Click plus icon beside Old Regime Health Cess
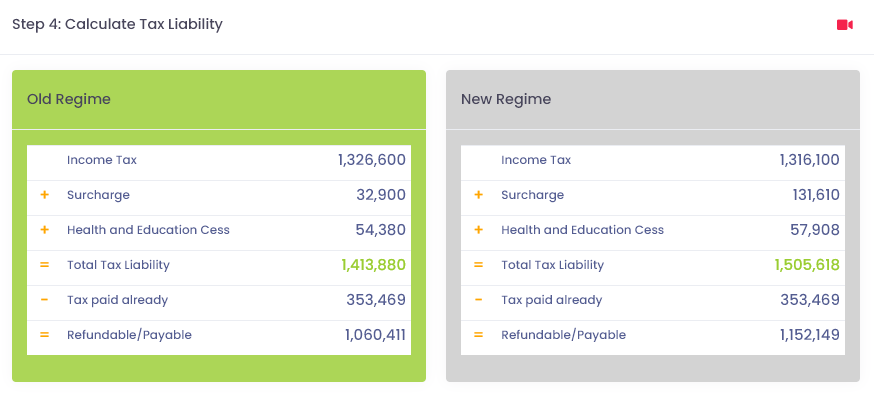The height and width of the screenshot is (414, 874). (x=45, y=230)
